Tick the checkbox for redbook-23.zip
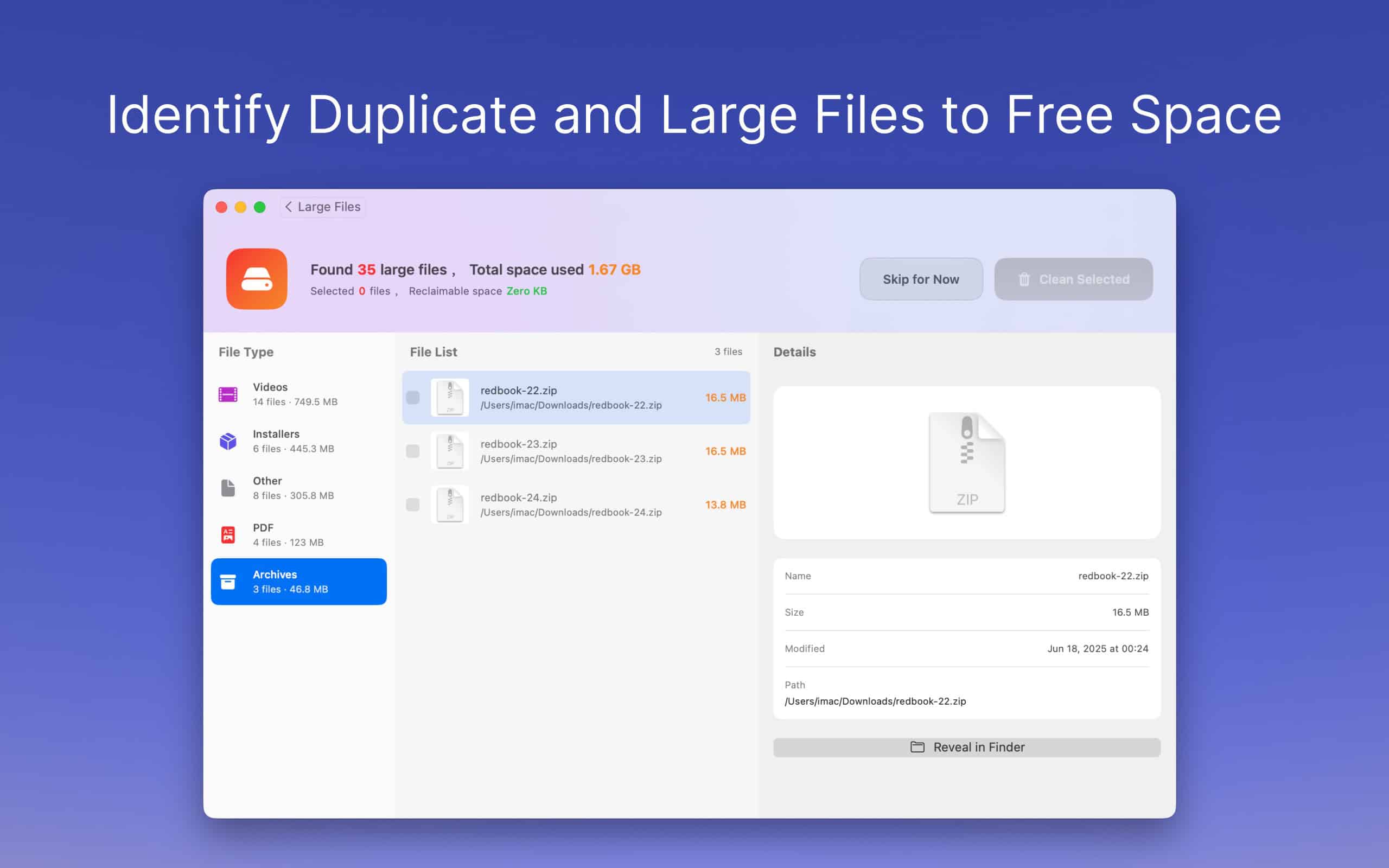The width and height of the screenshot is (1389, 868). coord(413,451)
